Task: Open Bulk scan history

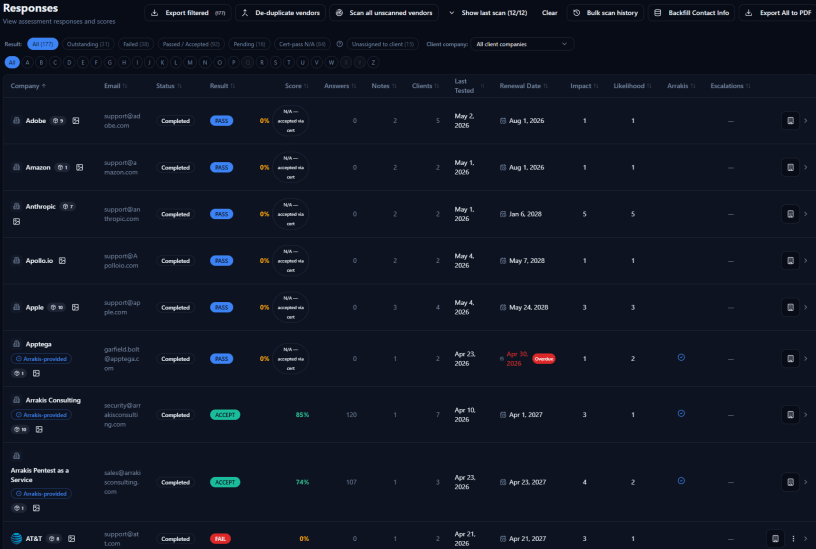Action: click(x=605, y=12)
